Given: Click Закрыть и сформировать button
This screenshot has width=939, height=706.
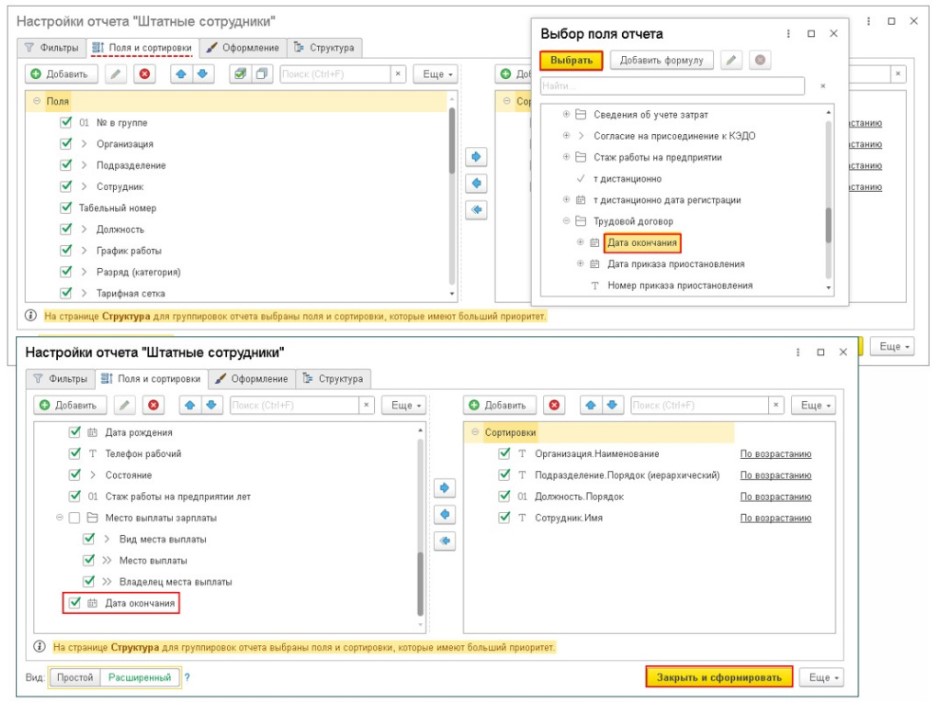Looking at the screenshot, I should click(719, 677).
